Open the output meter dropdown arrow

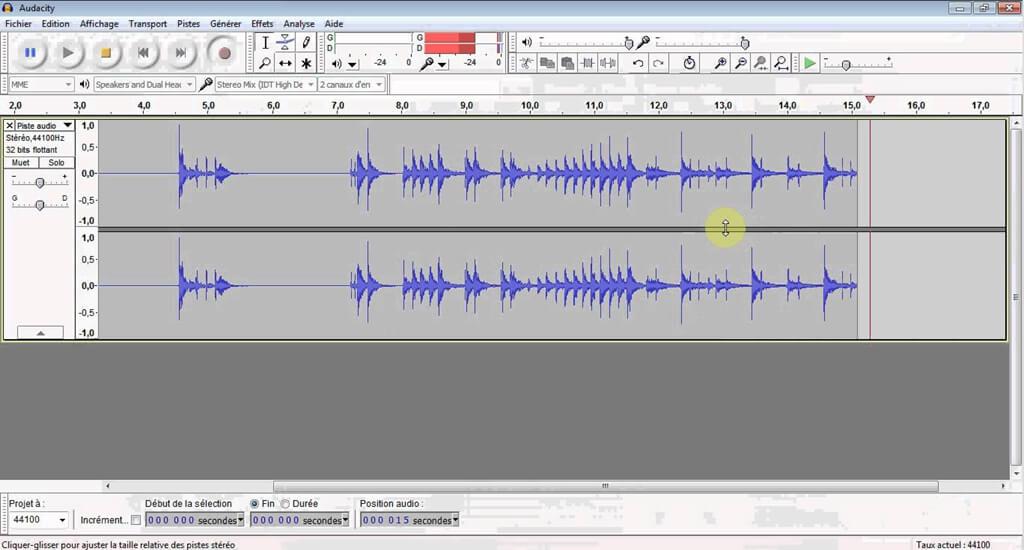point(353,64)
